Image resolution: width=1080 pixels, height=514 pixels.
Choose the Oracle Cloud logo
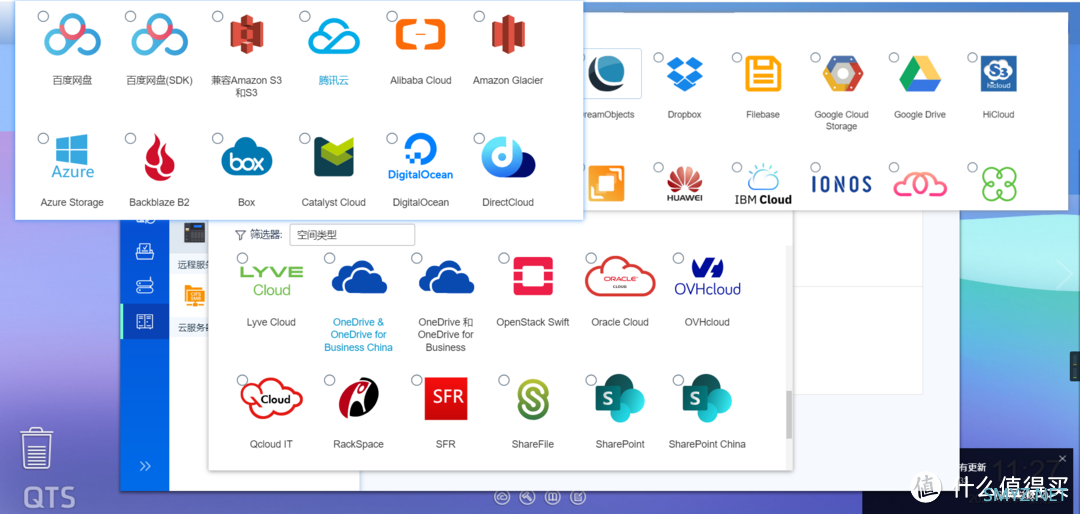tap(620, 277)
